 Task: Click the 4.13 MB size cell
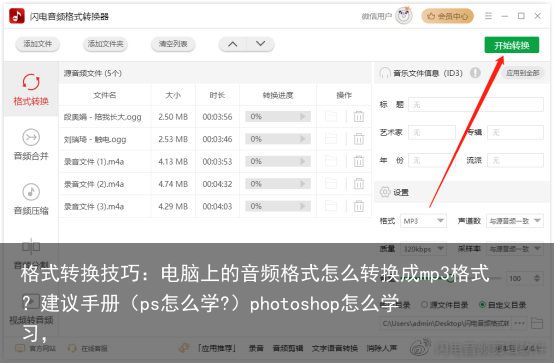pyautogui.click(x=173, y=162)
